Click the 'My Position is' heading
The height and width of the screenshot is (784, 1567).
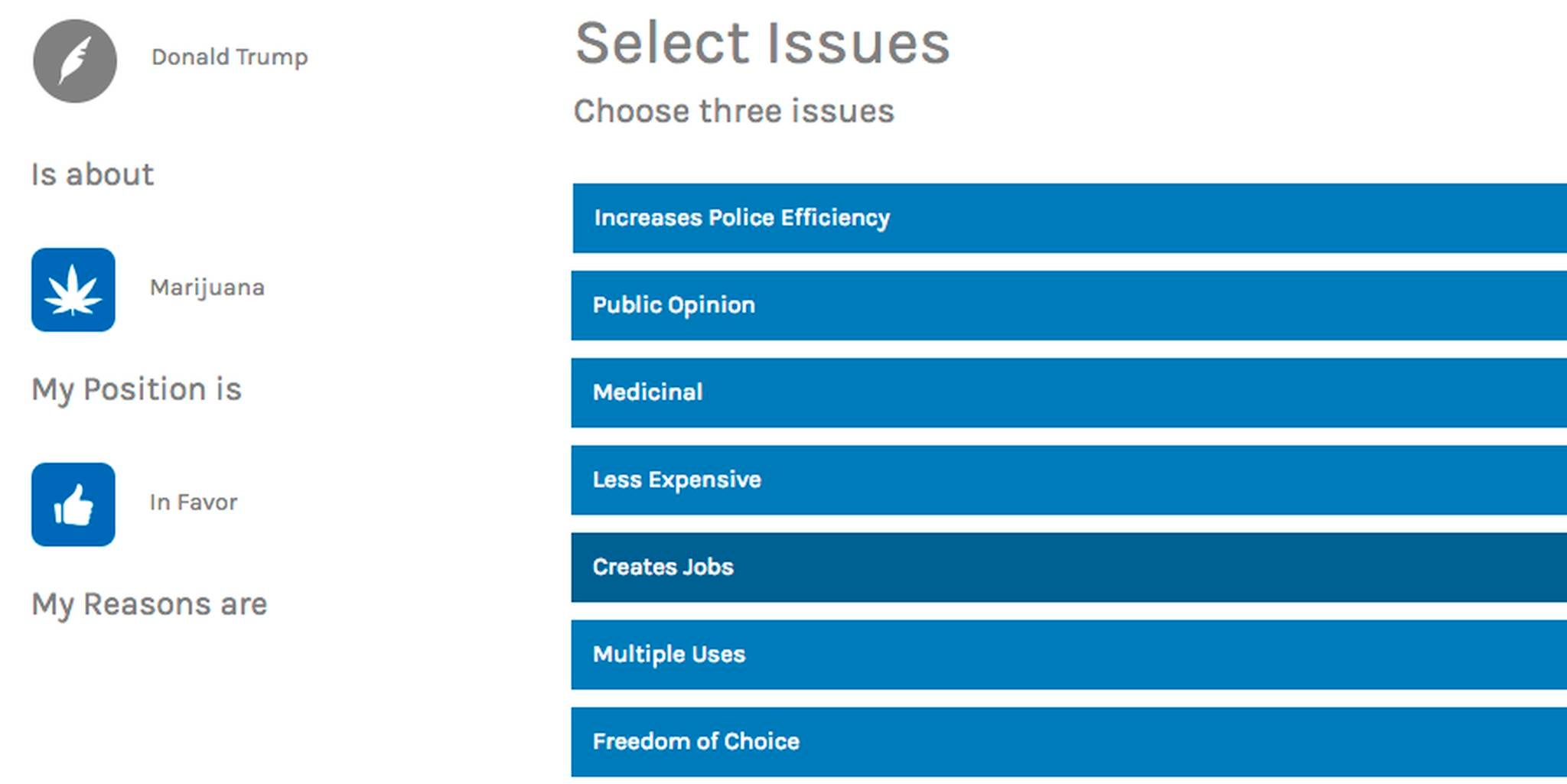(x=136, y=389)
